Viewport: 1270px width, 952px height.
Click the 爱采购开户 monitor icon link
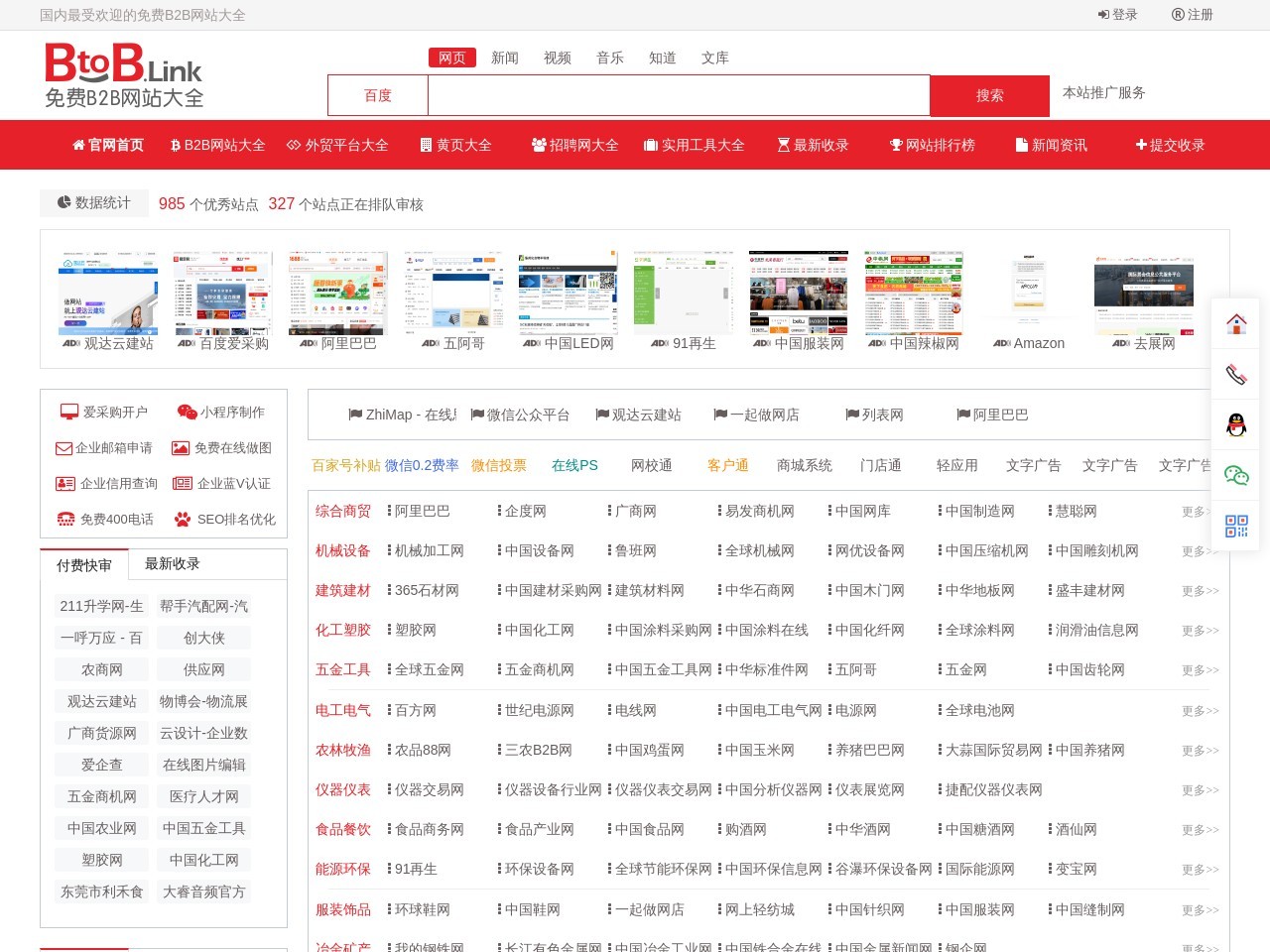(x=104, y=413)
